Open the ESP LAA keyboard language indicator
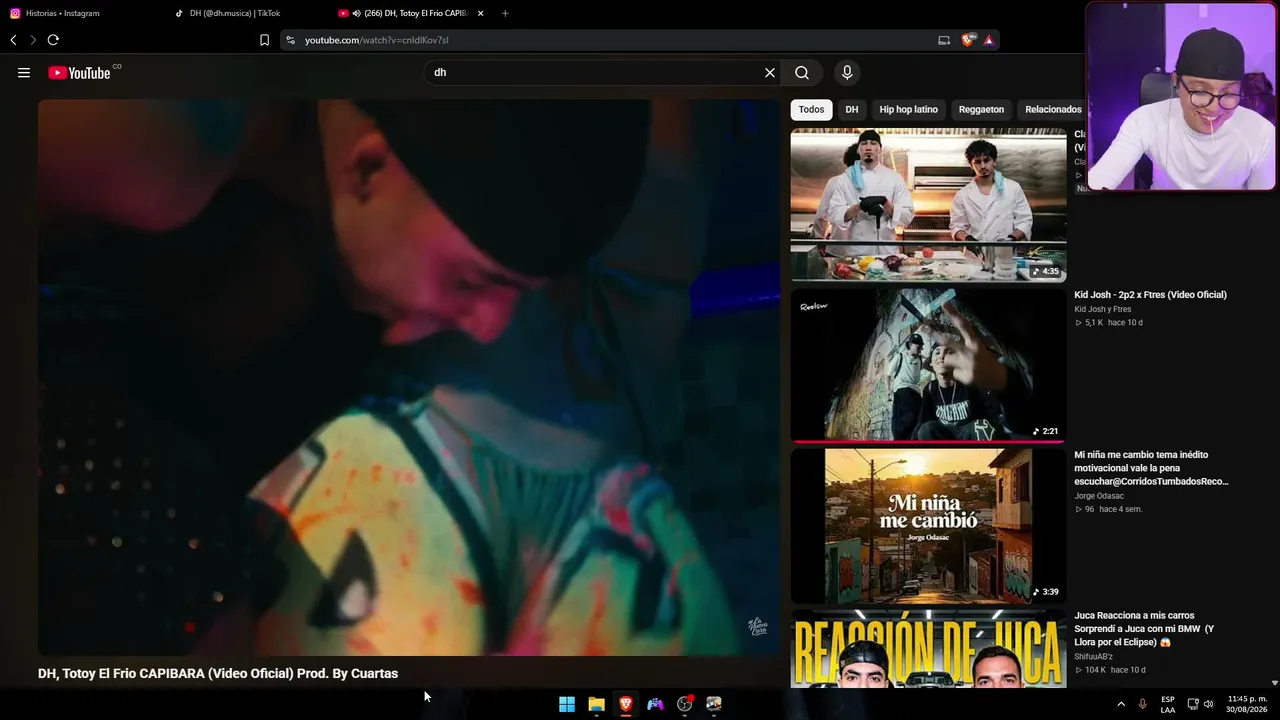This screenshot has height=720, width=1280. 1168,704
